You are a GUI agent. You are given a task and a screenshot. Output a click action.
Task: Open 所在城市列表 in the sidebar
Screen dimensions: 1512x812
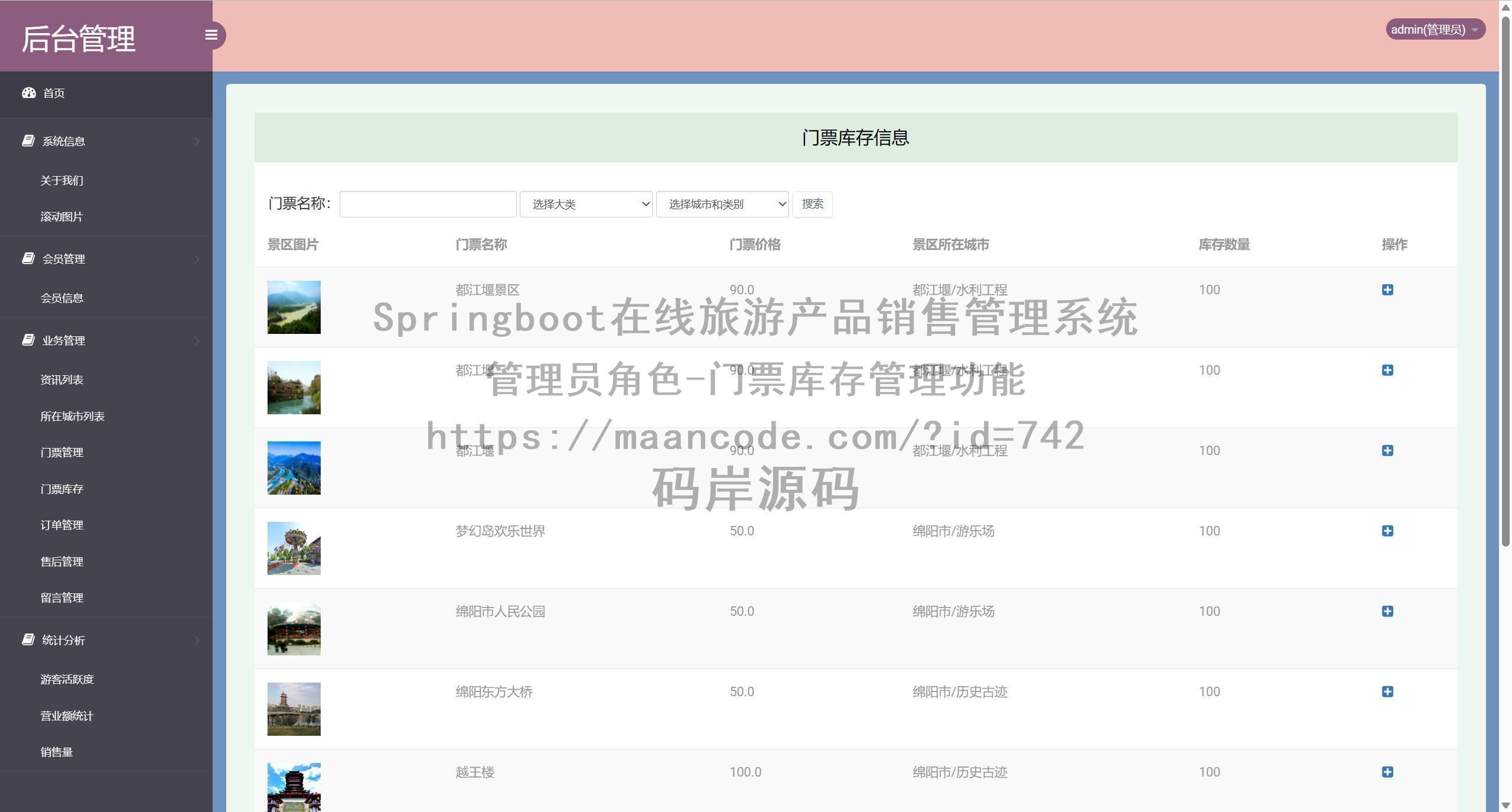click(x=72, y=416)
